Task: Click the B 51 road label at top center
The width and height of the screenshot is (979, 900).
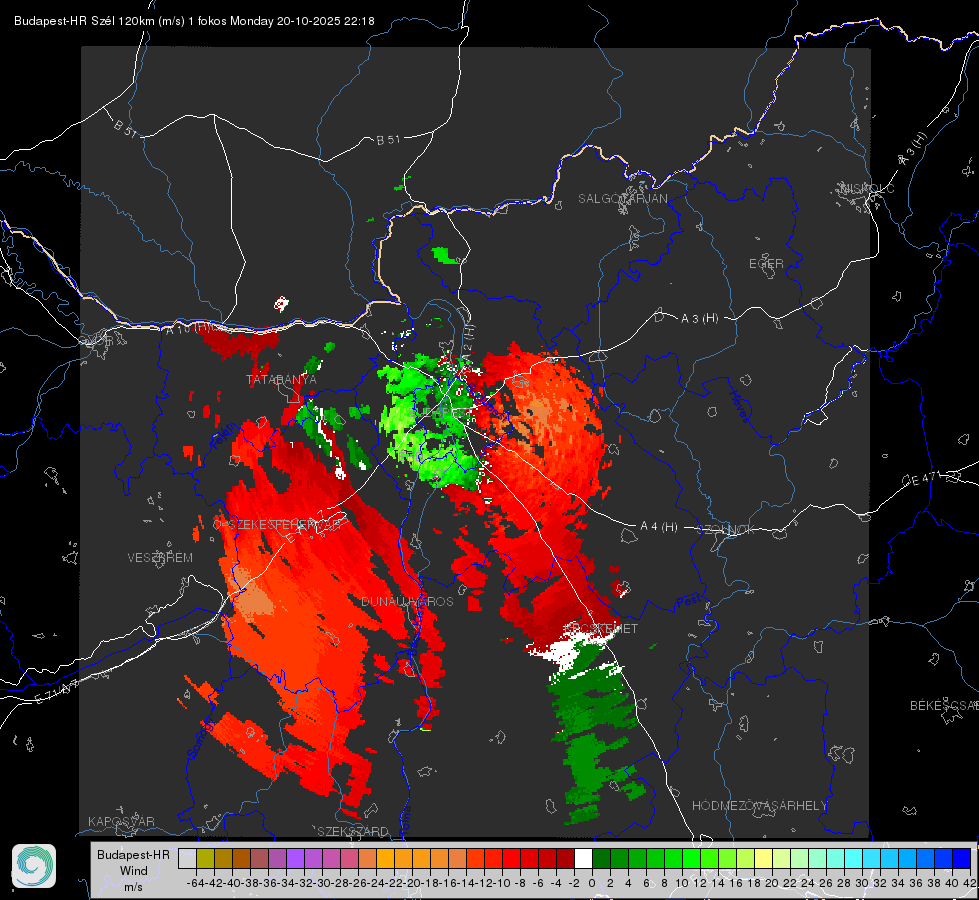Action: [388, 140]
